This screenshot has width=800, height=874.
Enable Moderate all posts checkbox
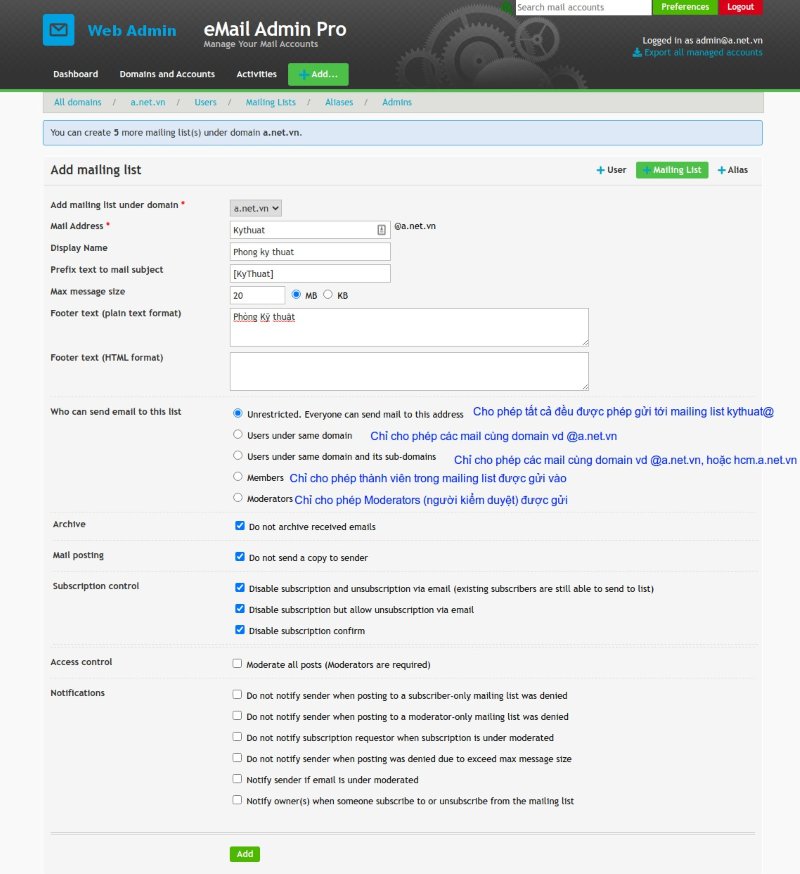click(x=237, y=663)
